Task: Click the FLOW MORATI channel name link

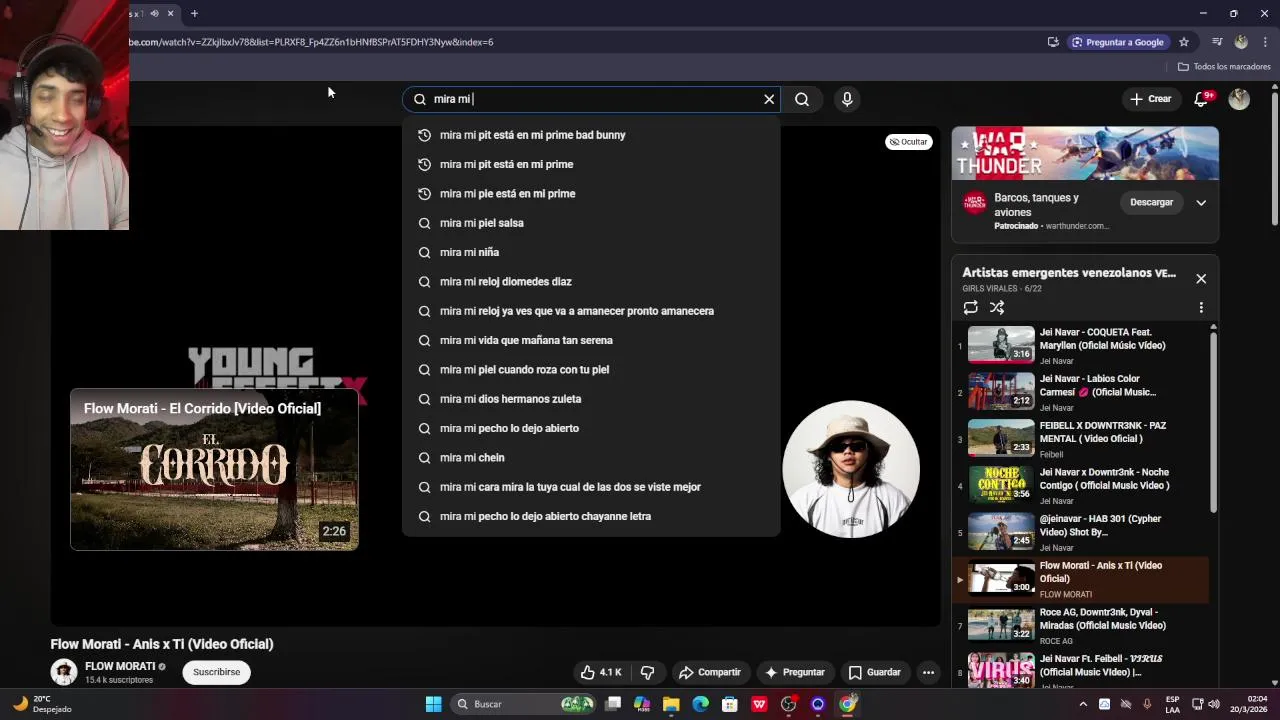Action: tap(120, 666)
